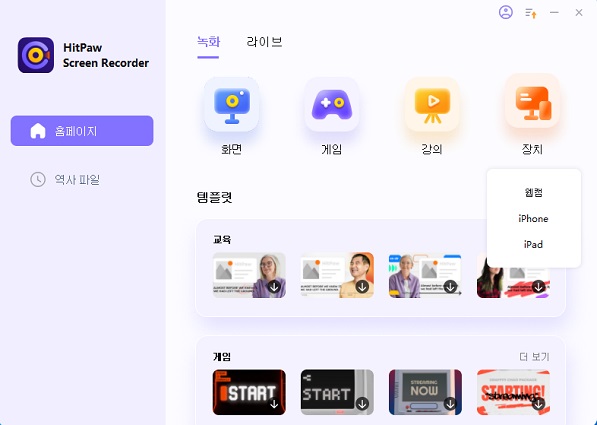
Task: Download the orange neon START template
Action: 274,404
